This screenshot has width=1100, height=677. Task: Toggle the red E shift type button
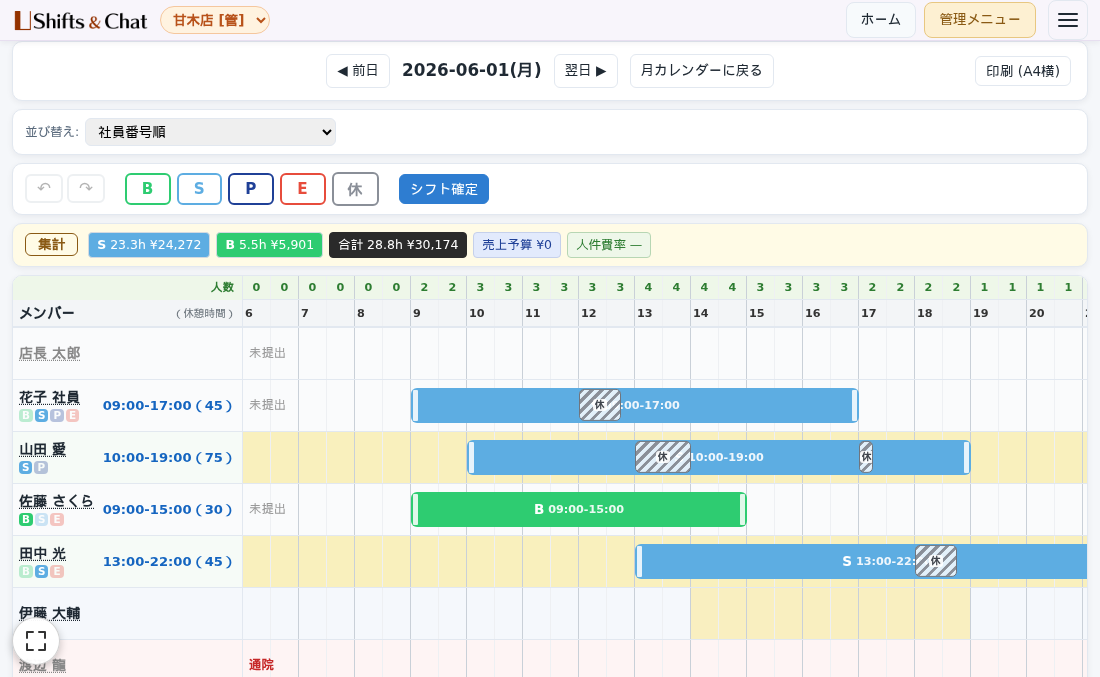pyautogui.click(x=303, y=189)
